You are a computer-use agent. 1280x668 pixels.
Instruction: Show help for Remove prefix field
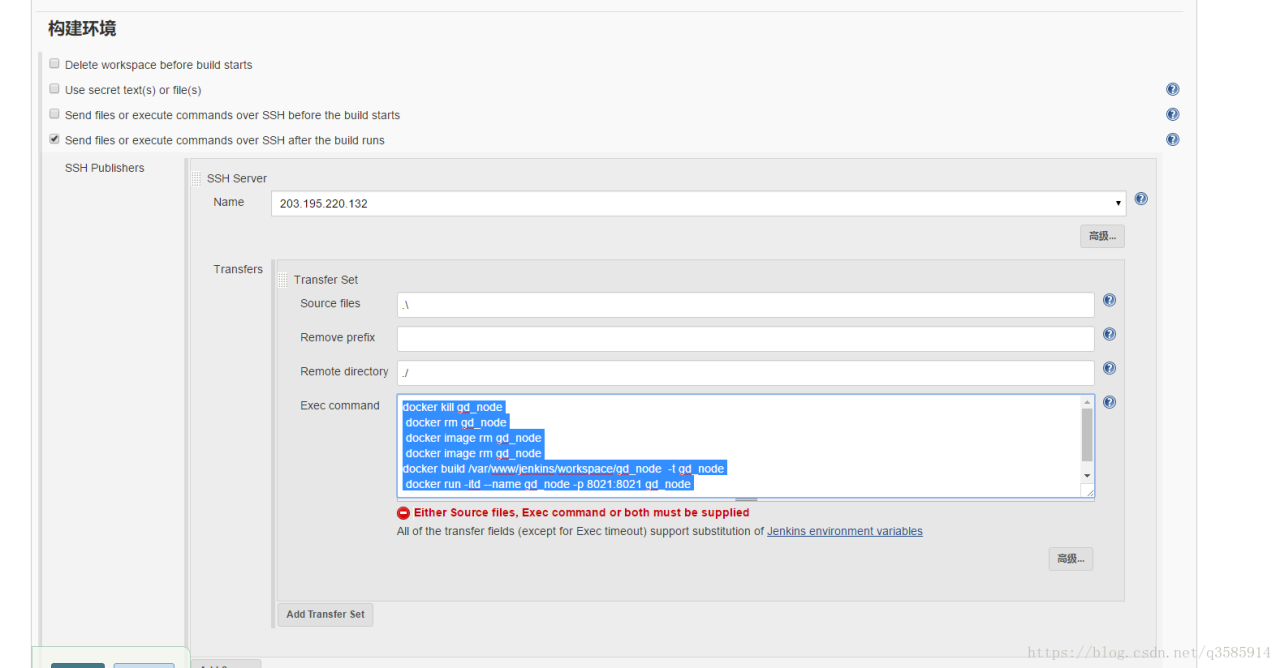coord(1109,334)
